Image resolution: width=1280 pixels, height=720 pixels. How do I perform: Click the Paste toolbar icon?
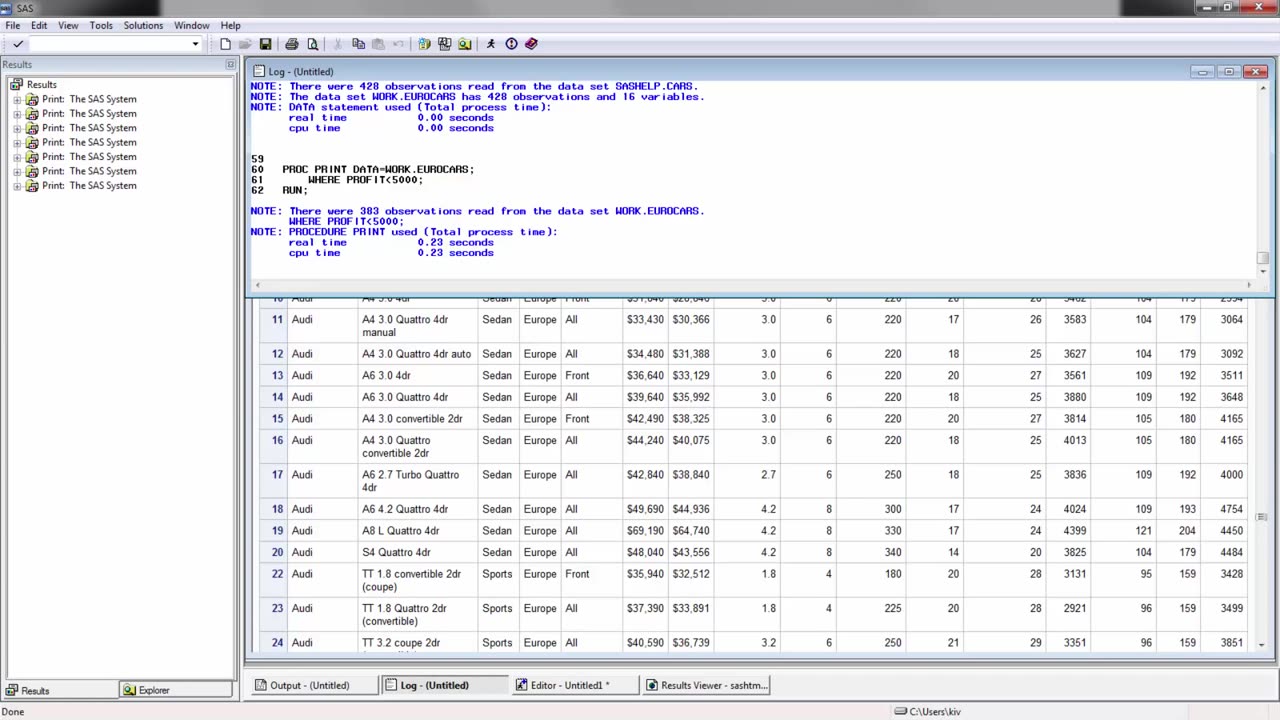[378, 44]
